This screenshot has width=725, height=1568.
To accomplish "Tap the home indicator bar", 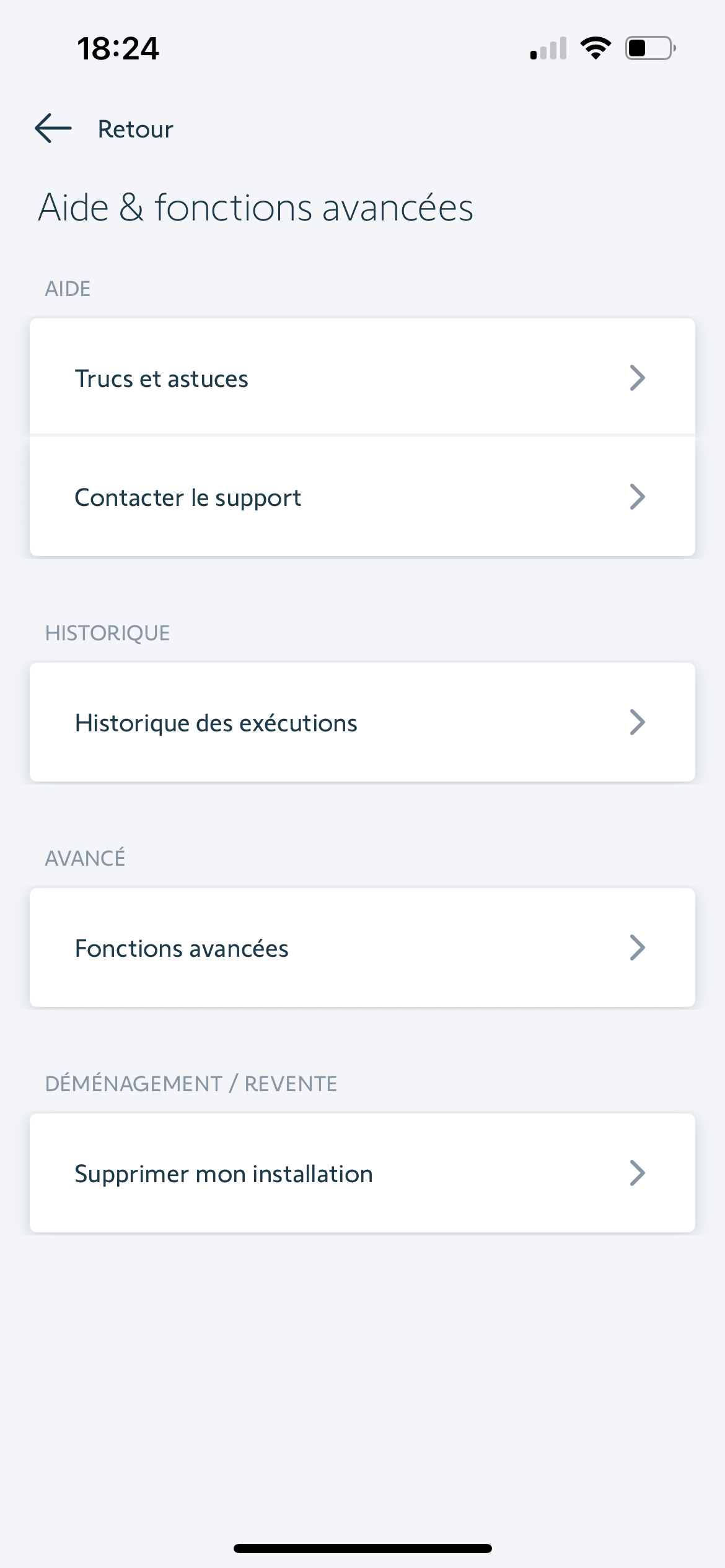I will (362, 1548).
